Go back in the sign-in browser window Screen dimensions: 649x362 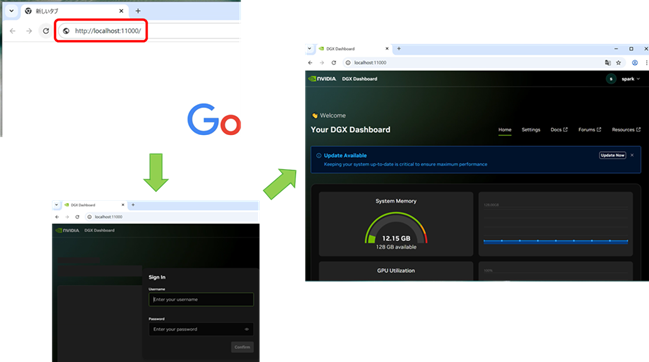click(57, 217)
